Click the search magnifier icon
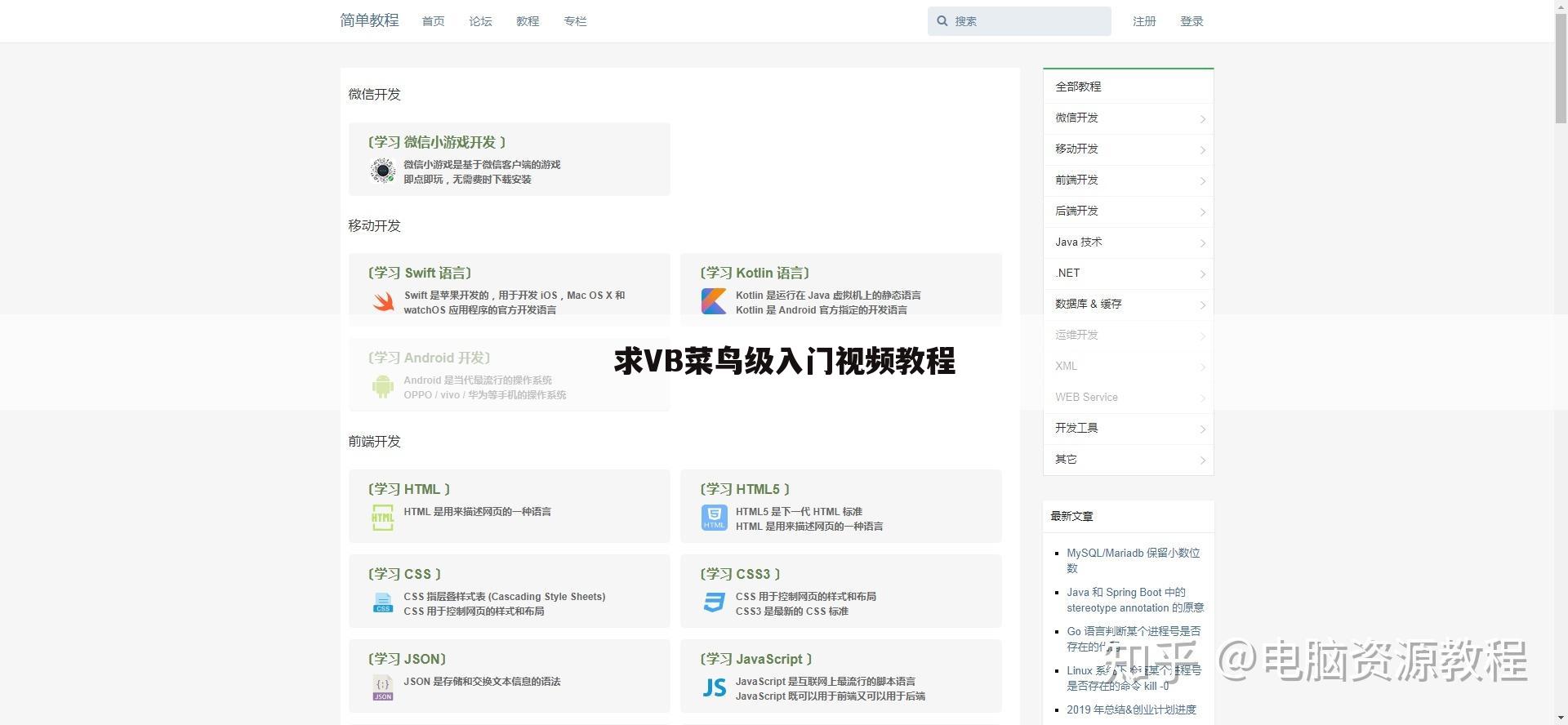Image resolution: width=1568 pixels, height=725 pixels. [942, 21]
